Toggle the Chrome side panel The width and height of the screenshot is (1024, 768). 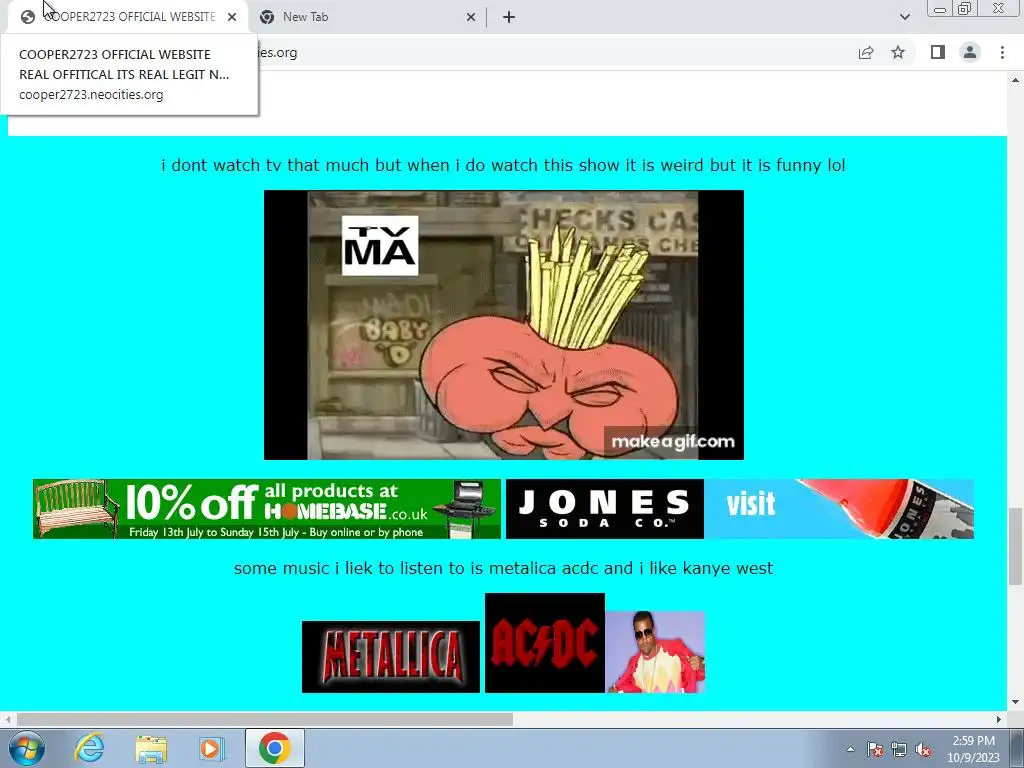point(938,52)
